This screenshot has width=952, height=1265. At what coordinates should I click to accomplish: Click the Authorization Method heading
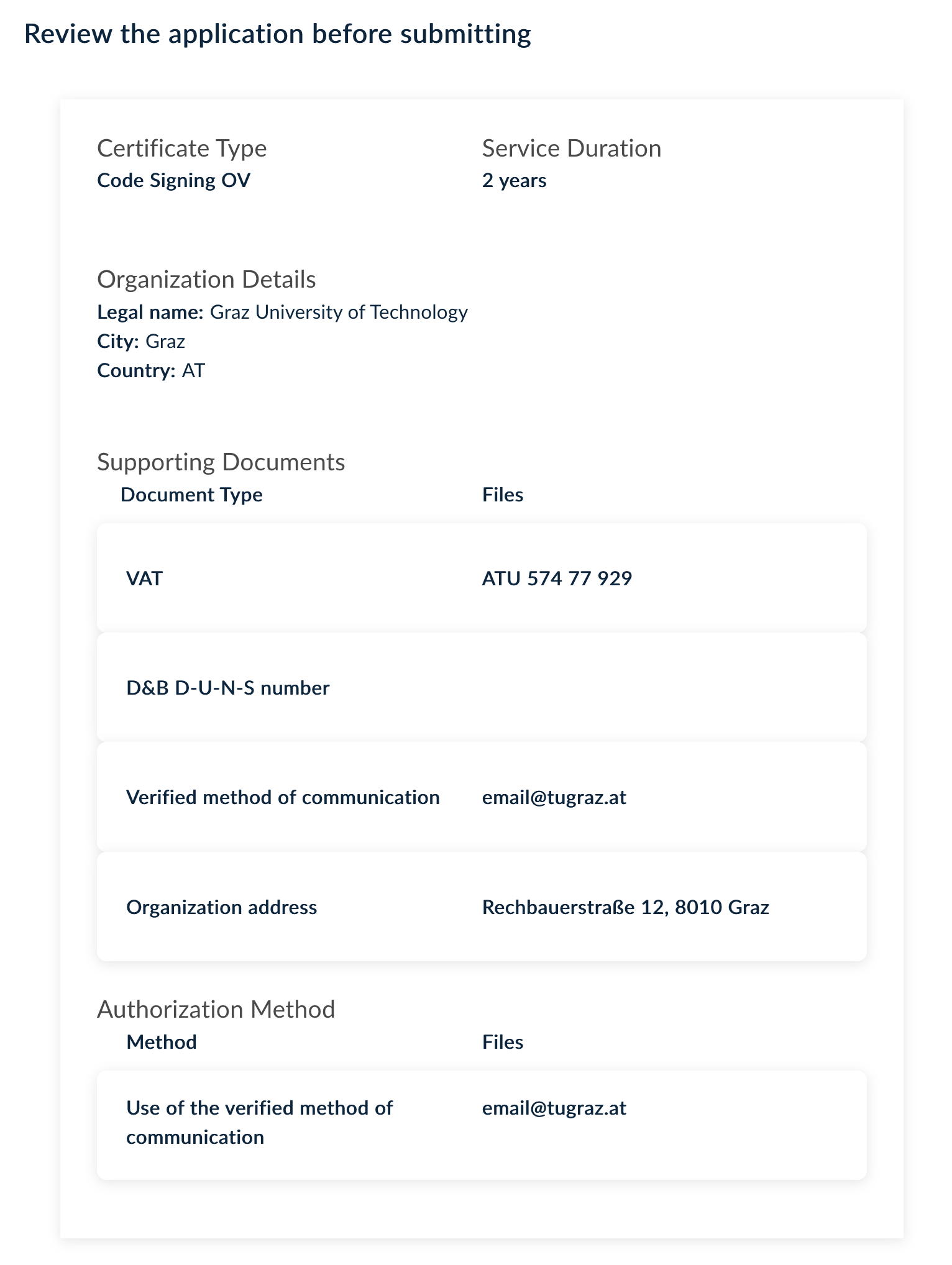[x=216, y=1009]
